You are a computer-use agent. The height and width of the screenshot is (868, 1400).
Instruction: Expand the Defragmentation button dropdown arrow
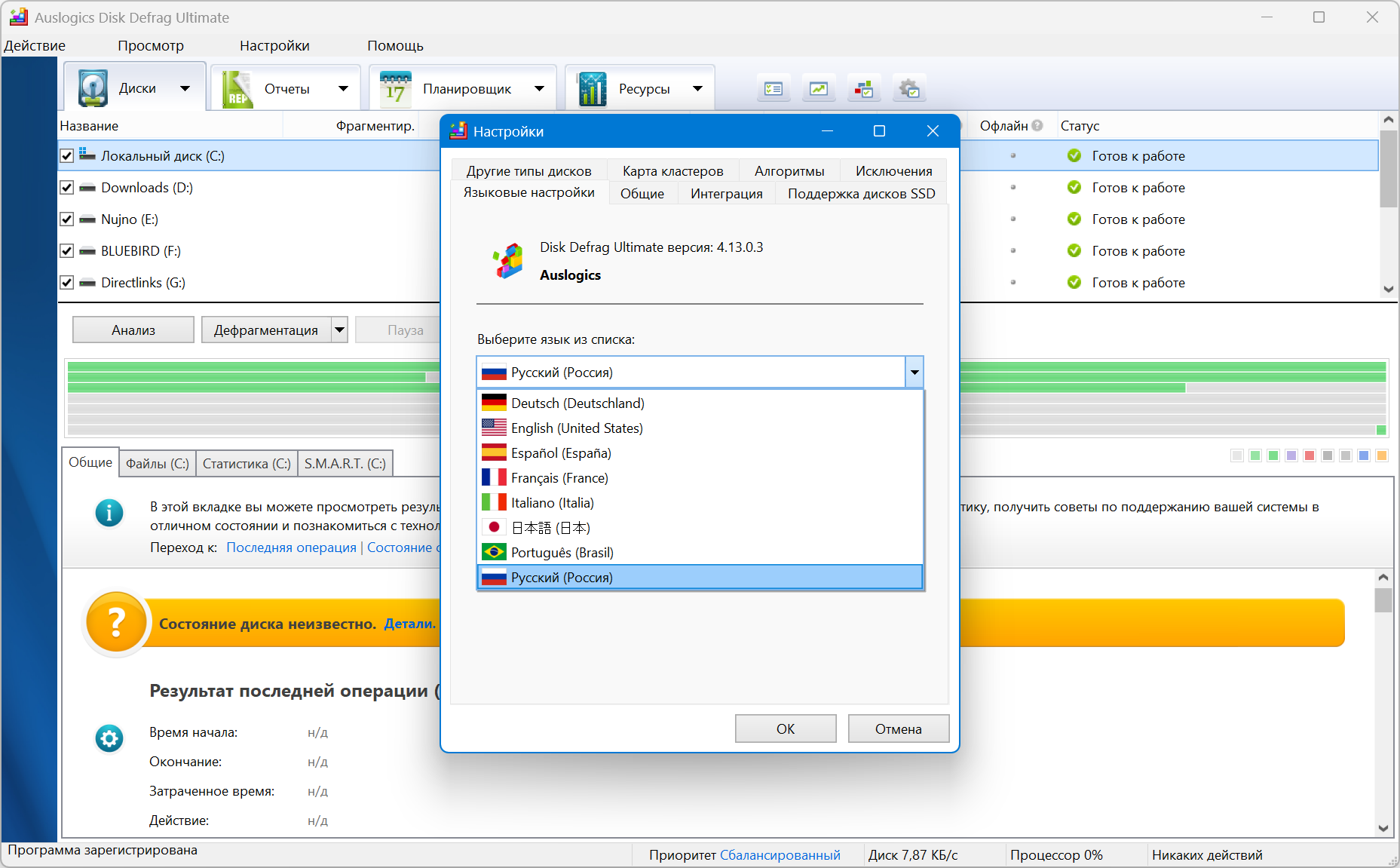[x=340, y=330]
